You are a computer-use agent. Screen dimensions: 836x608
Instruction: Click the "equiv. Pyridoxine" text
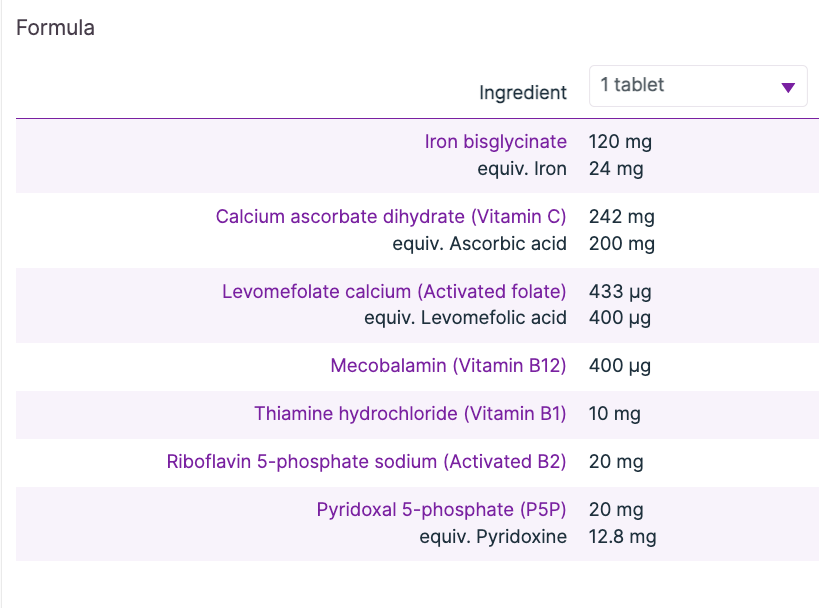(493, 537)
